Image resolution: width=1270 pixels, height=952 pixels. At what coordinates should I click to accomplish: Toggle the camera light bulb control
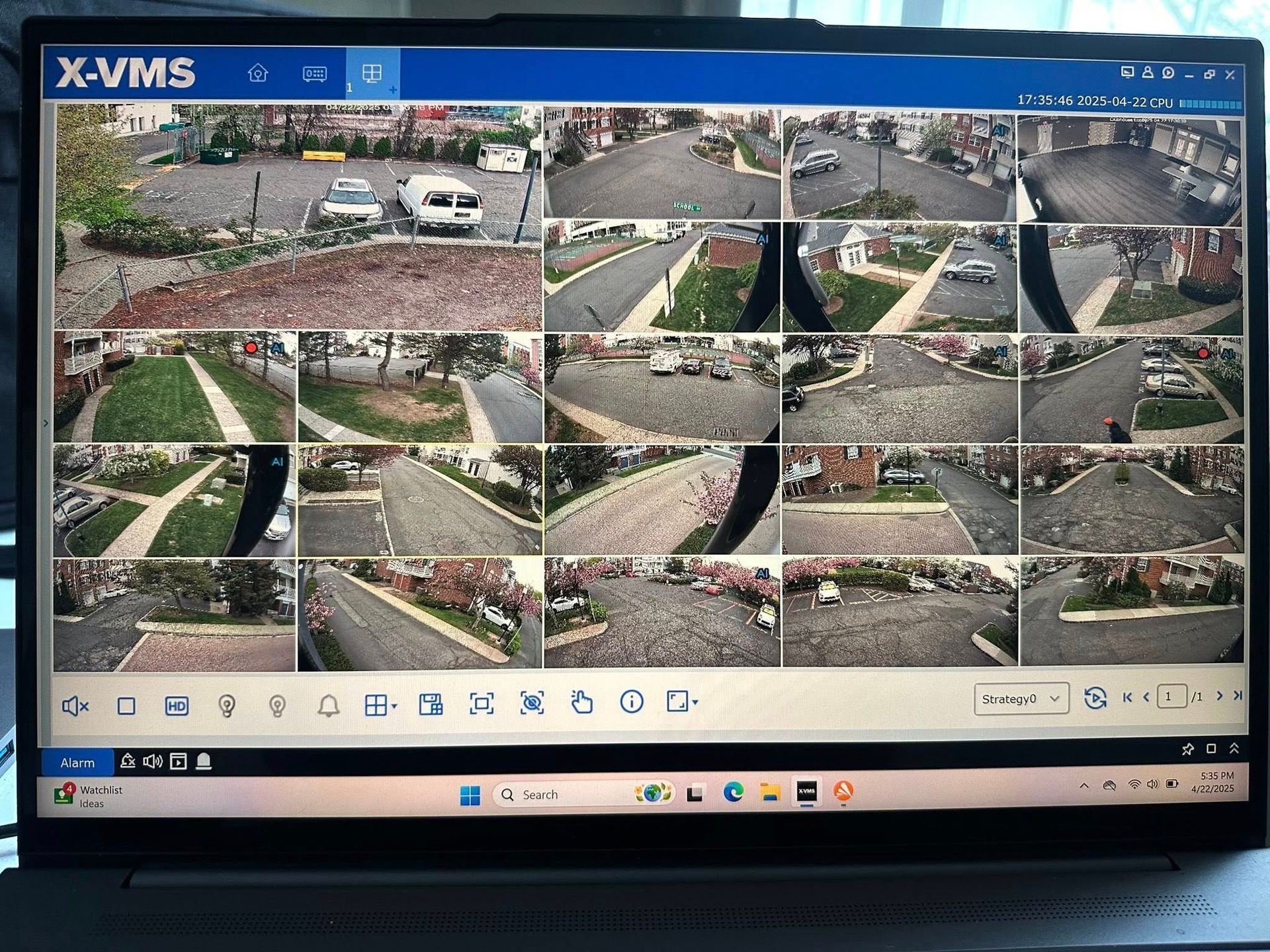coord(228,705)
